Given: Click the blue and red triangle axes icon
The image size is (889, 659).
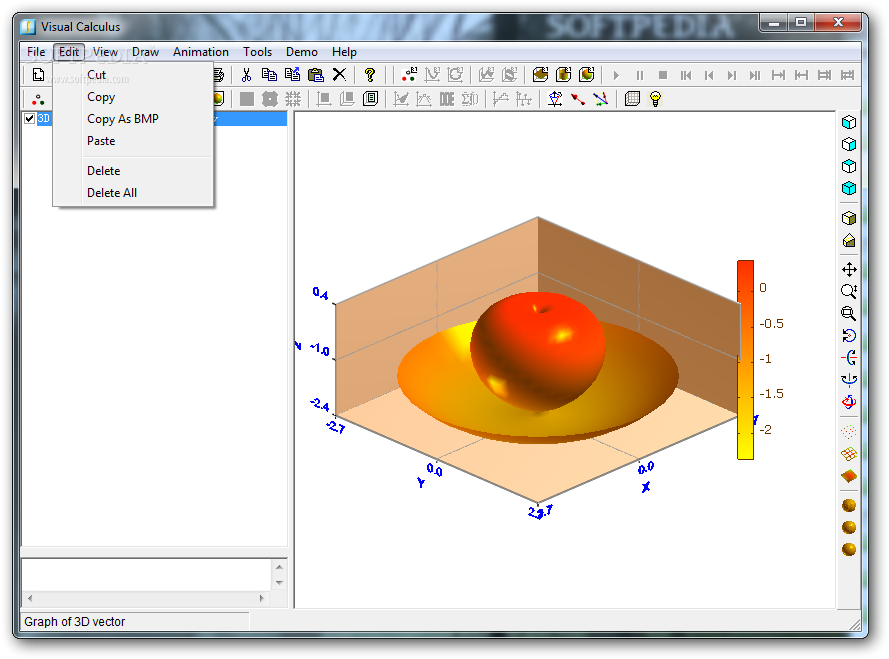Looking at the screenshot, I should (x=555, y=99).
